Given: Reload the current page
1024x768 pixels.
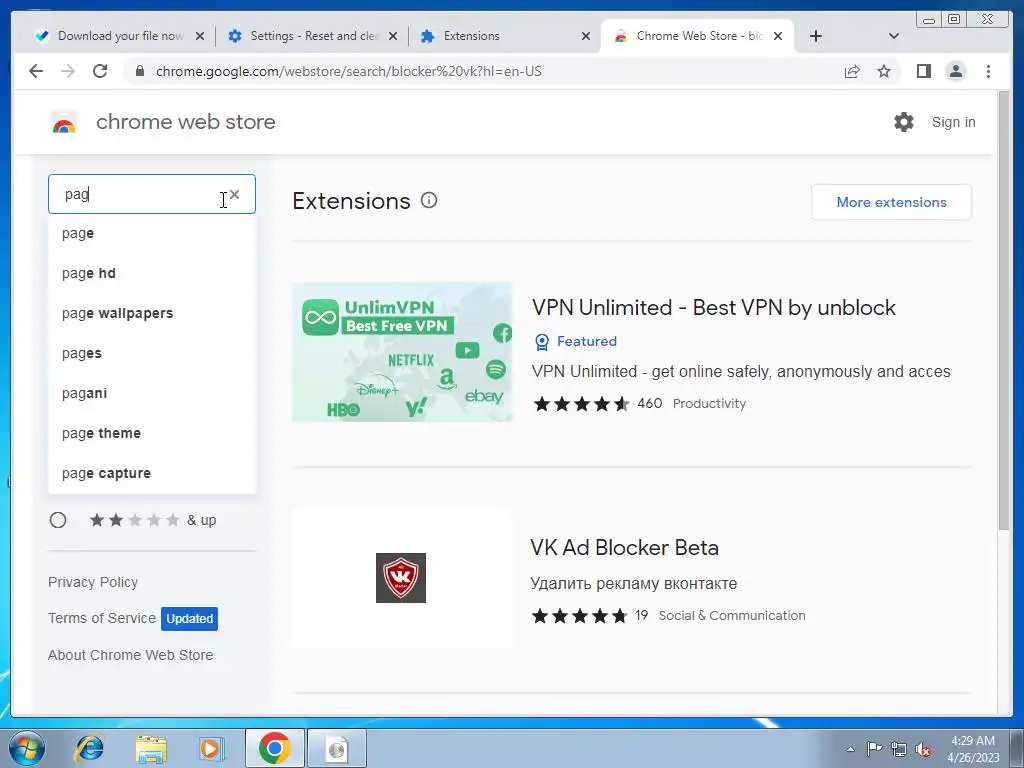Looking at the screenshot, I should click(100, 71).
